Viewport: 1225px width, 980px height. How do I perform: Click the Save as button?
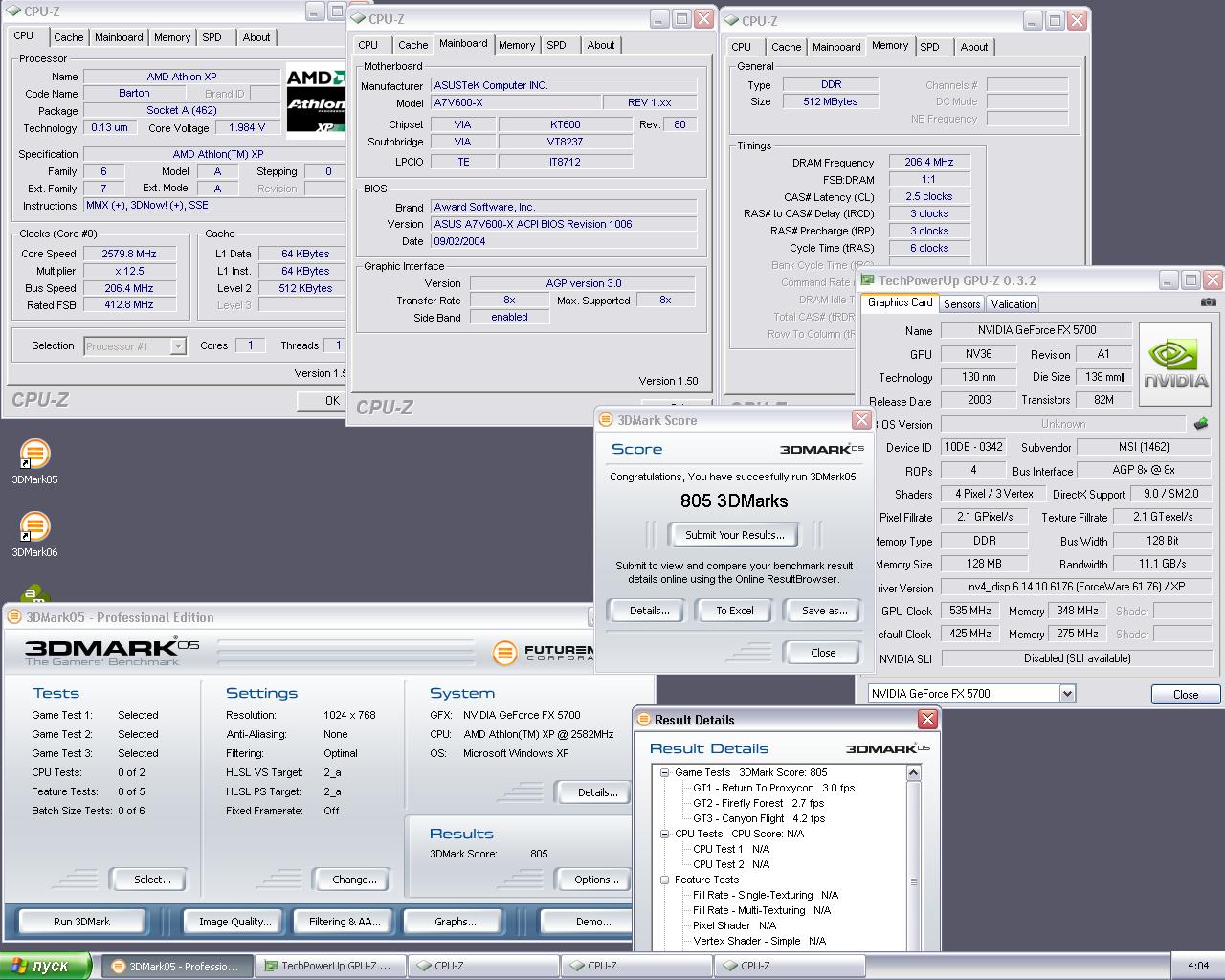pos(824,611)
